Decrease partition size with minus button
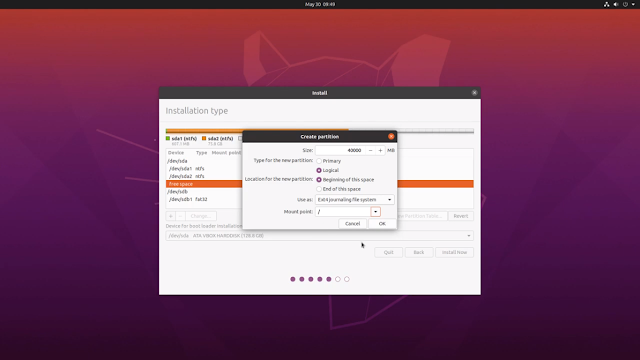Viewport: 640px width, 360px height. 370,150
